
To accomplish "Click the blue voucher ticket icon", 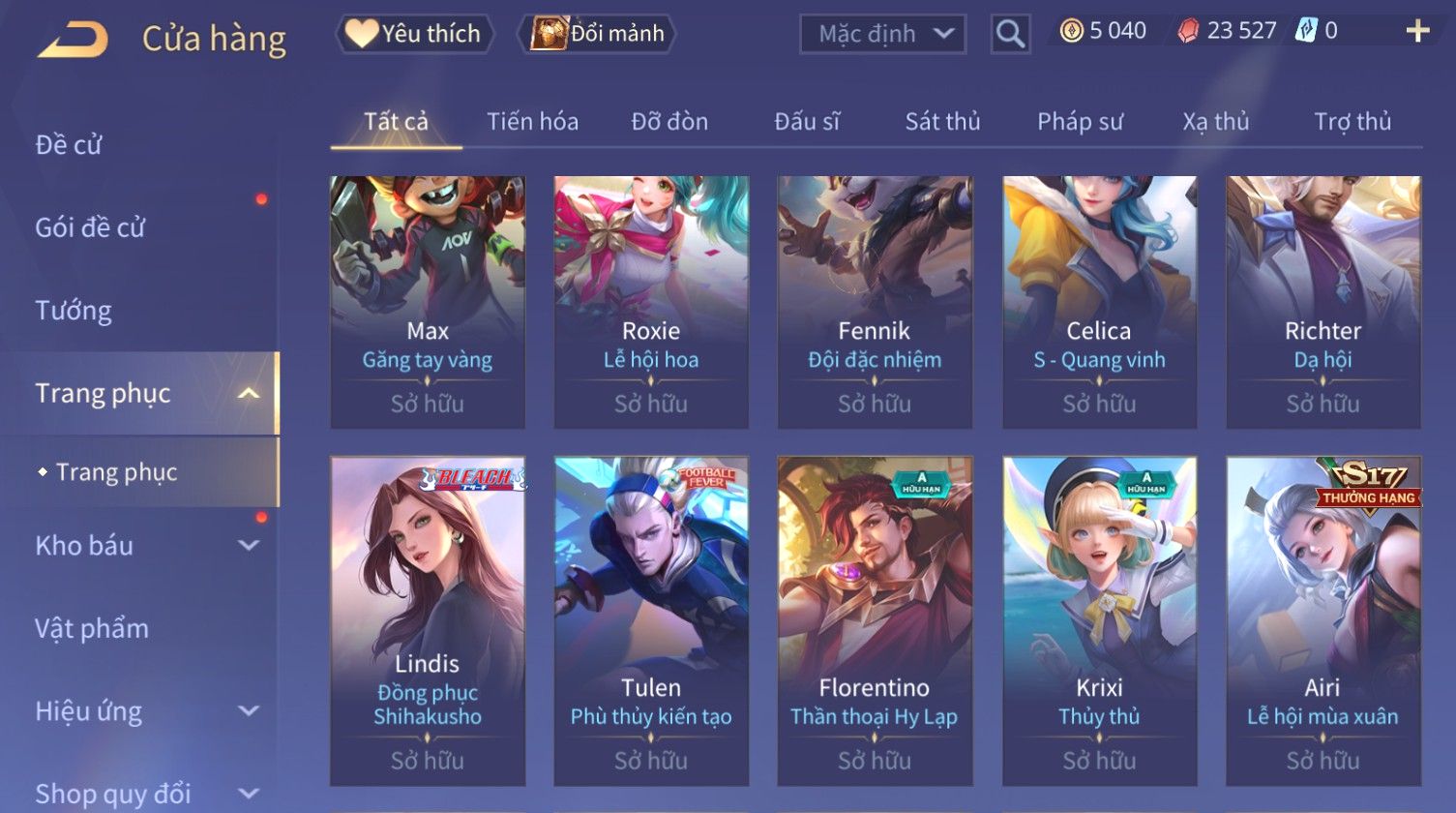I will (x=1305, y=31).
